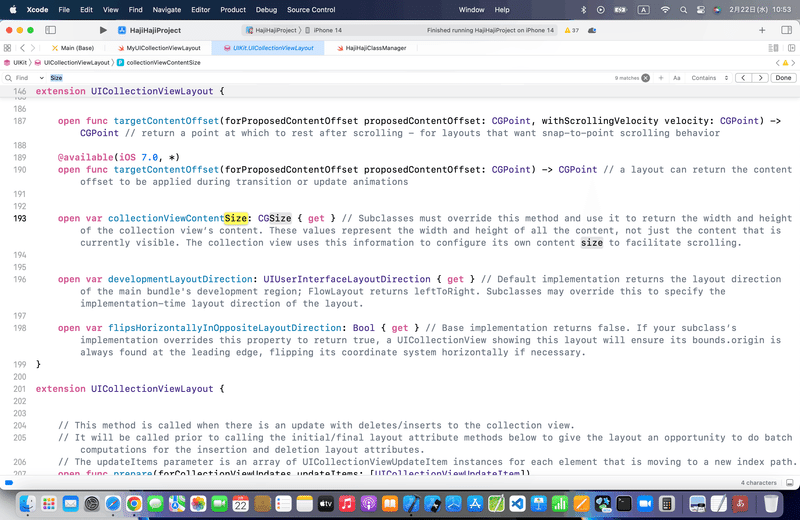800x520 pixels.
Task: Click the CGSize type on line 193
Action: coord(274,218)
